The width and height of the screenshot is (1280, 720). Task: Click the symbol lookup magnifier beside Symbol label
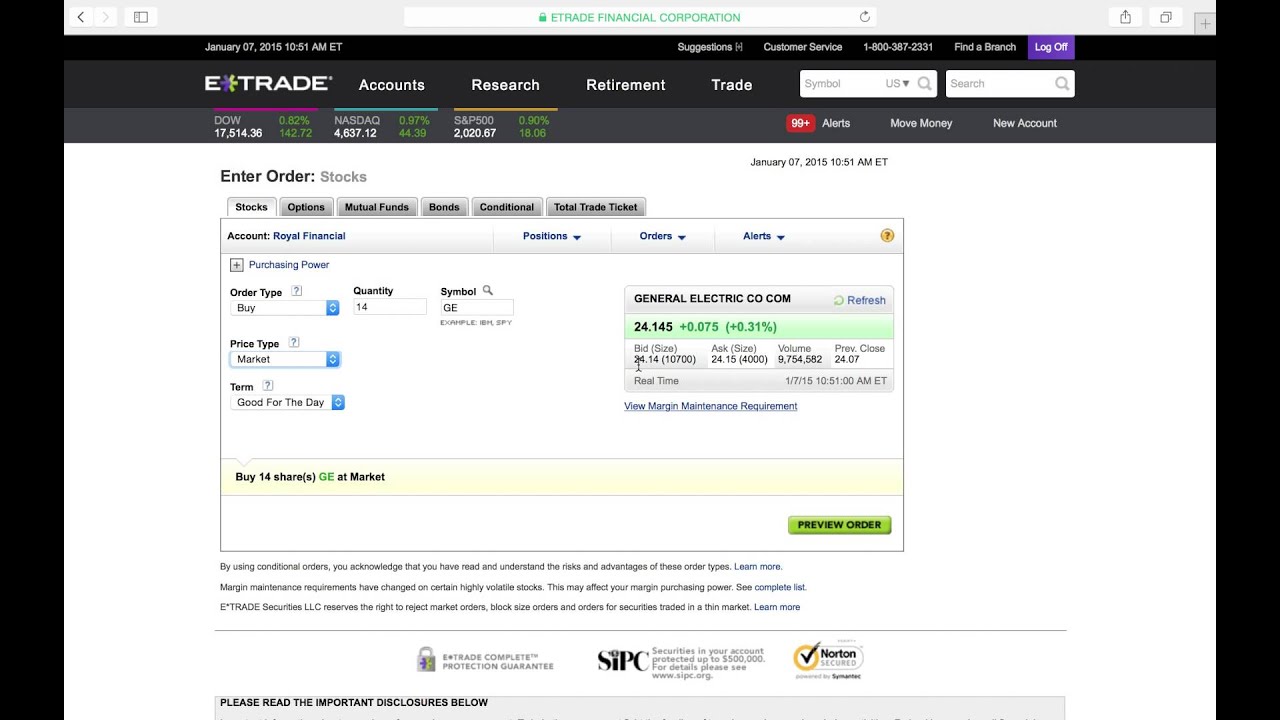point(488,290)
